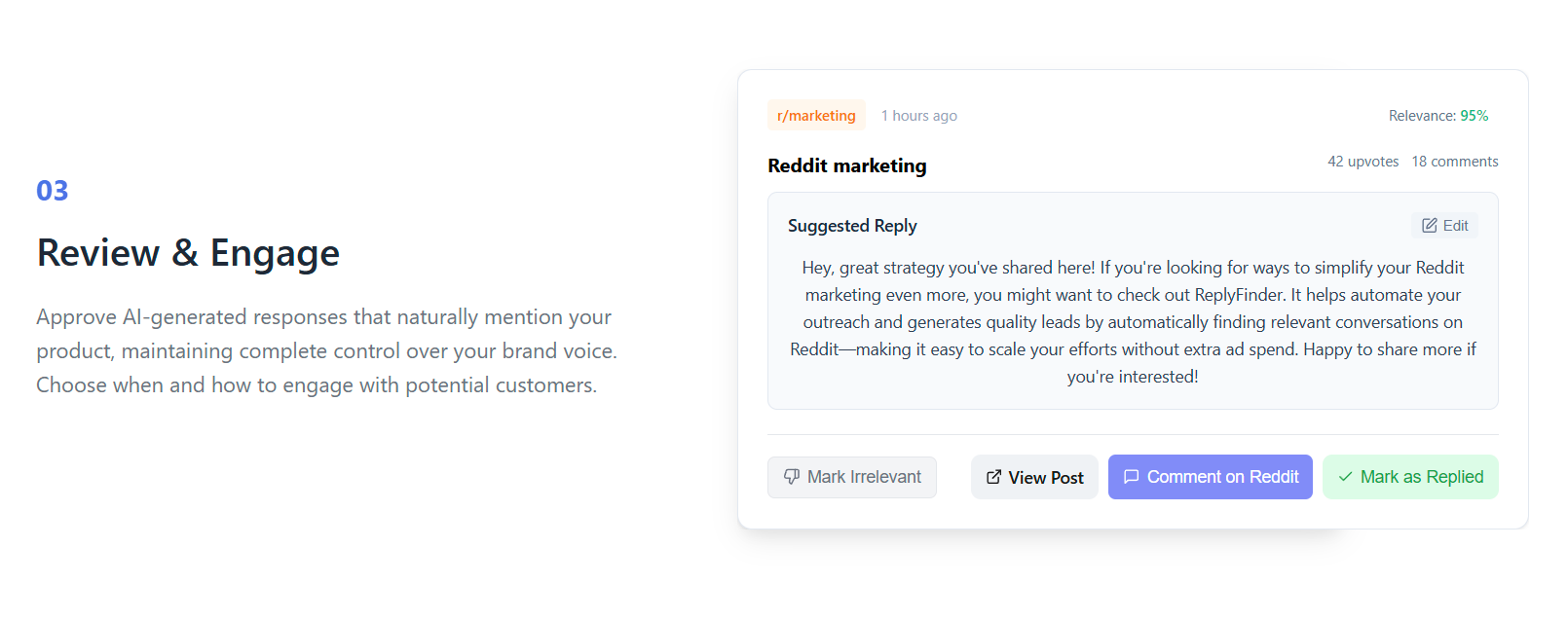Screen dimensions: 1568x621
Task: Click the Suggested Reply heading
Action: pyautogui.click(x=852, y=226)
